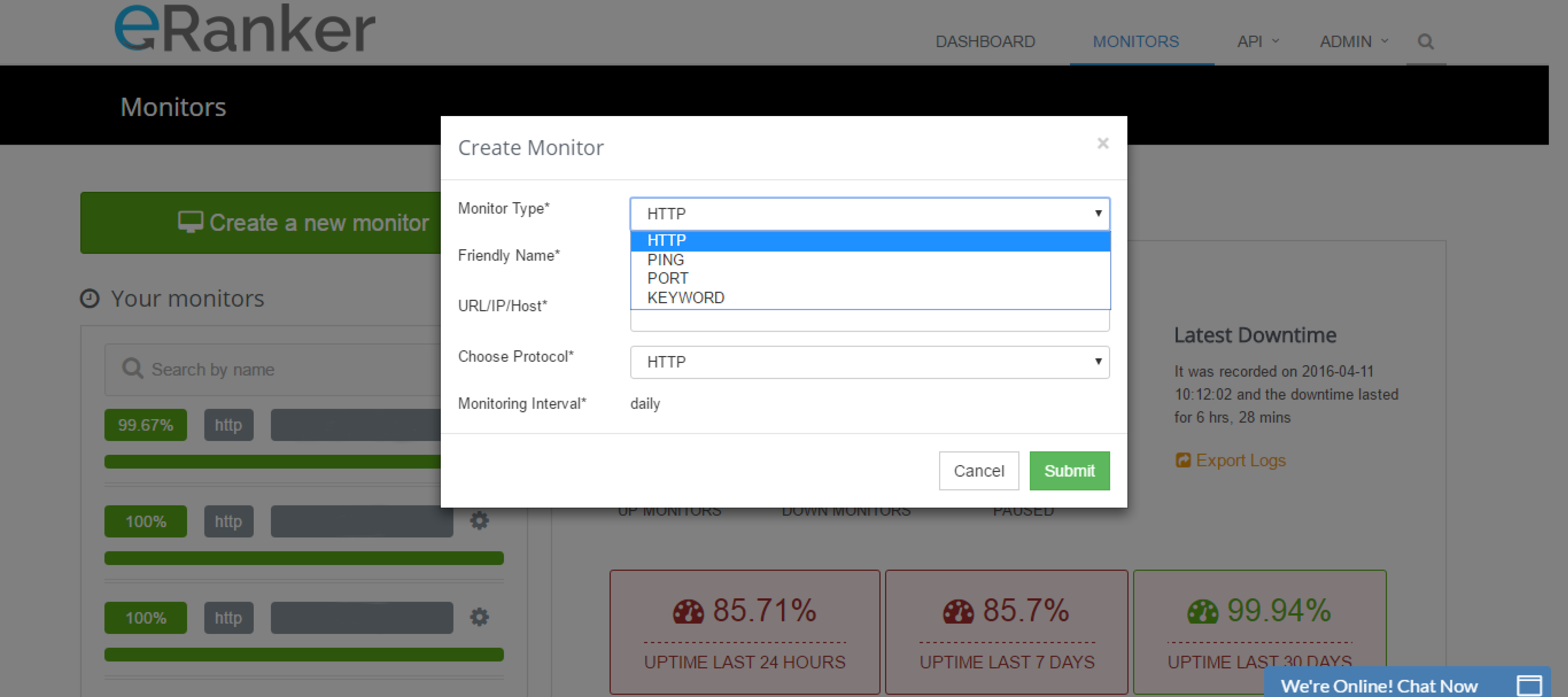Click the 99.67% uptime badge
Screen dimensions: 1568x697
click(145, 425)
